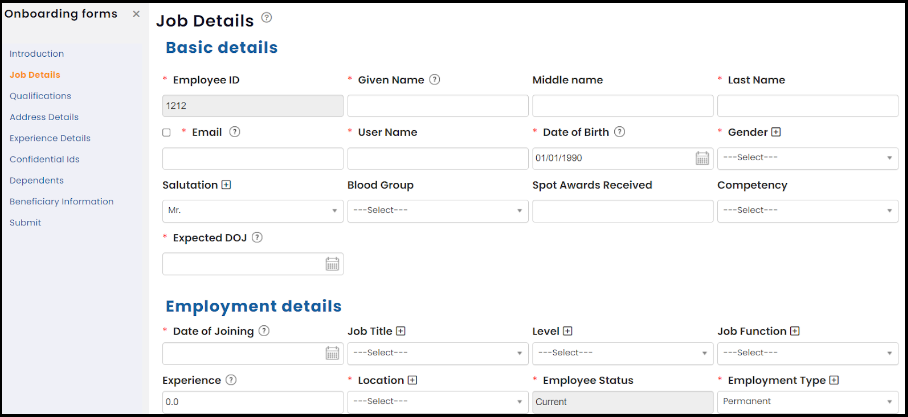Click the help icon next to Experience

pos(231,381)
